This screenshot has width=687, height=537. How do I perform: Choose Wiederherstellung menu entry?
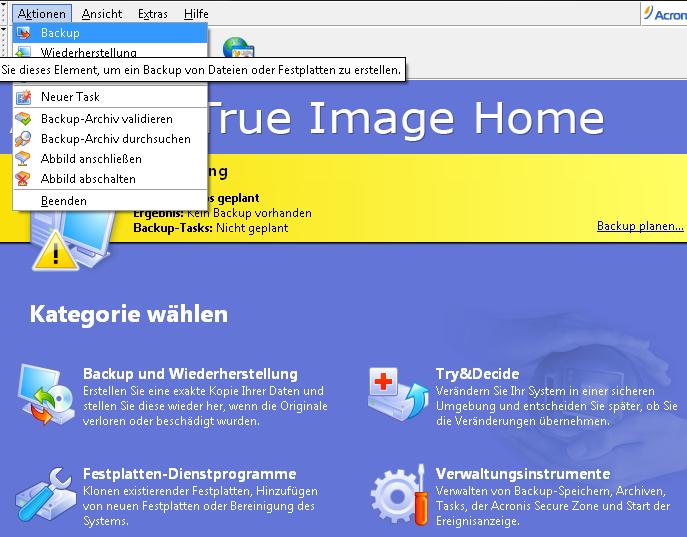click(110, 50)
